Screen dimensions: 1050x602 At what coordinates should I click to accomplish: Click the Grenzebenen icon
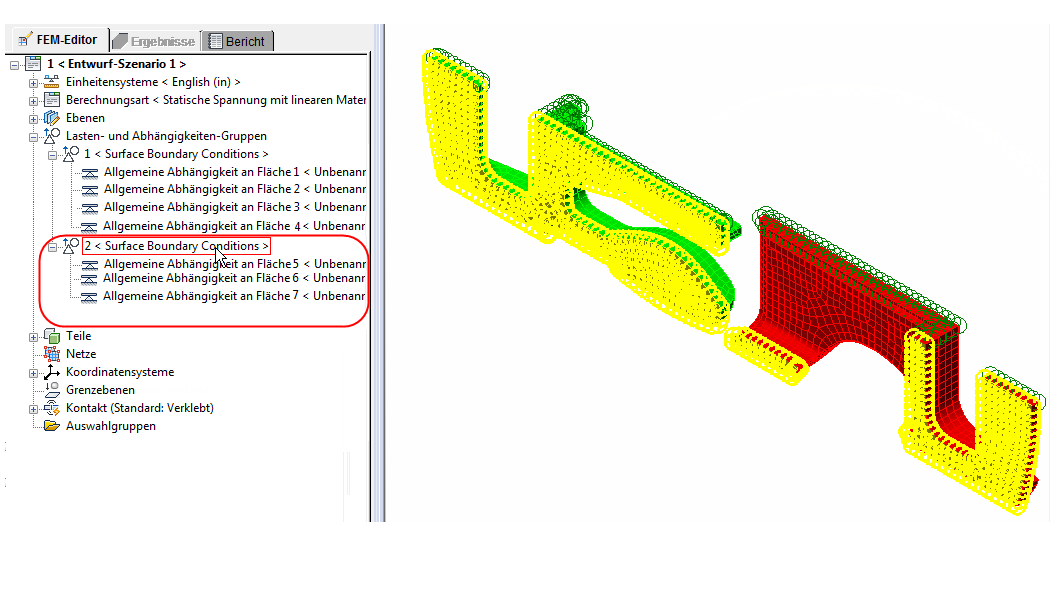(52, 390)
